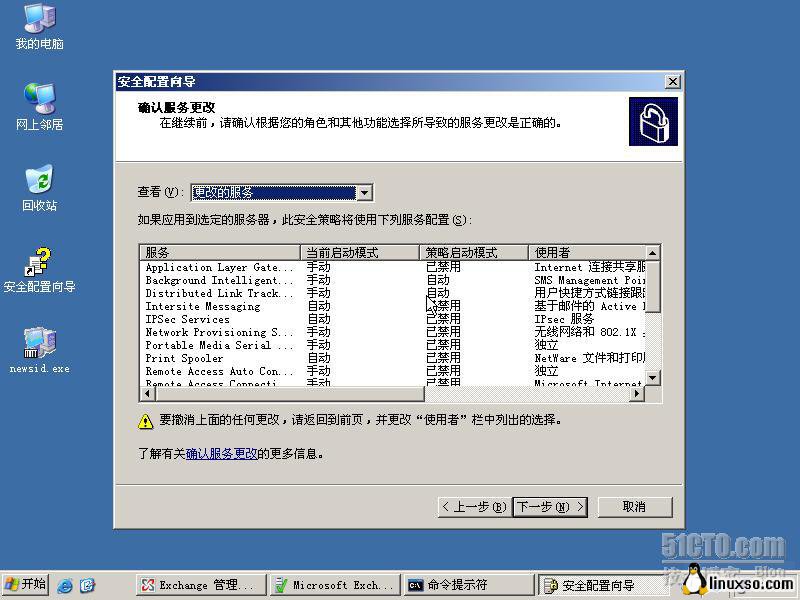Click the yellow warning triangle icon
The height and width of the screenshot is (600, 800).
pyautogui.click(x=146, y=421)
